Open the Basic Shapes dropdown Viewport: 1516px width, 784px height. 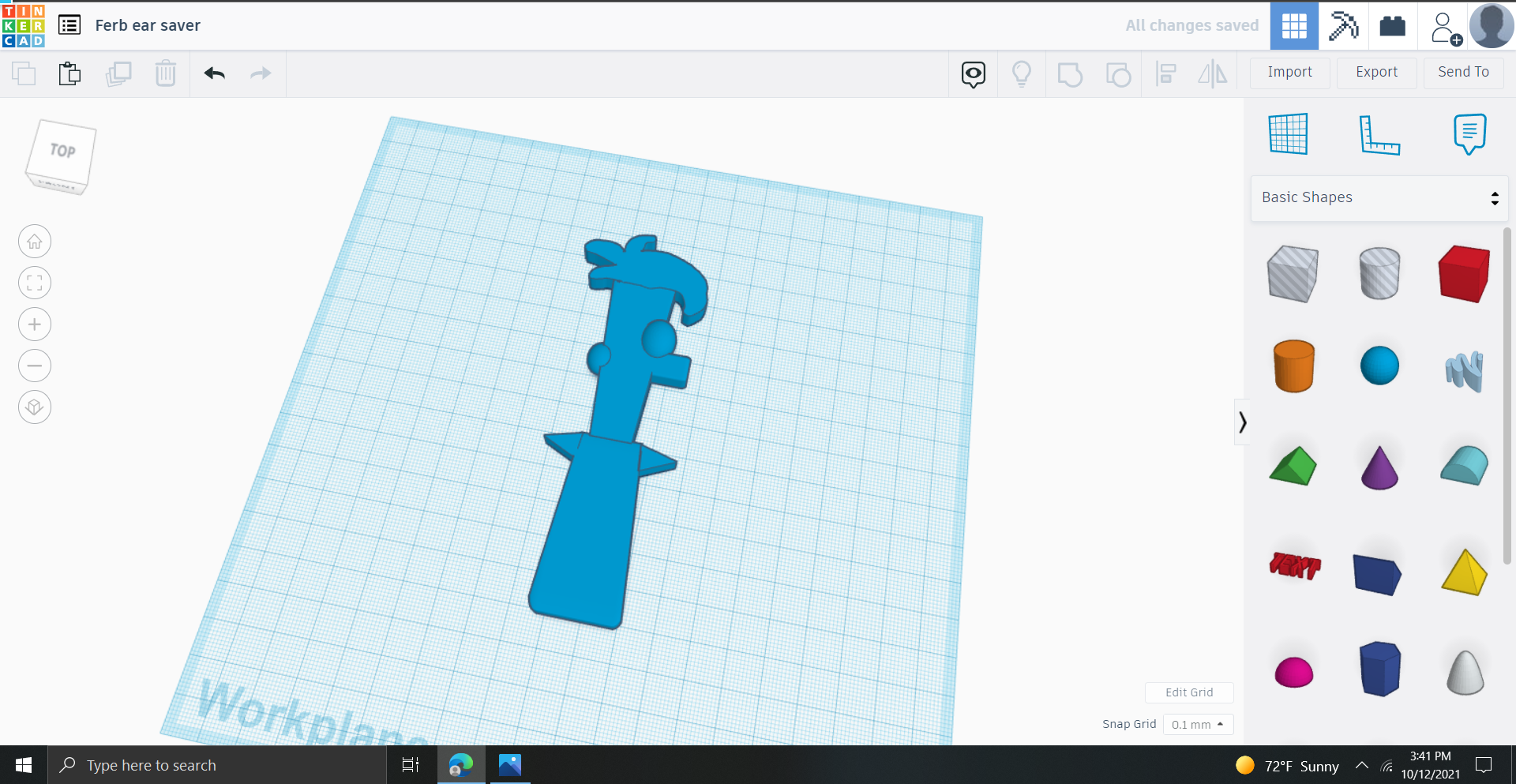coord(1379,197)
